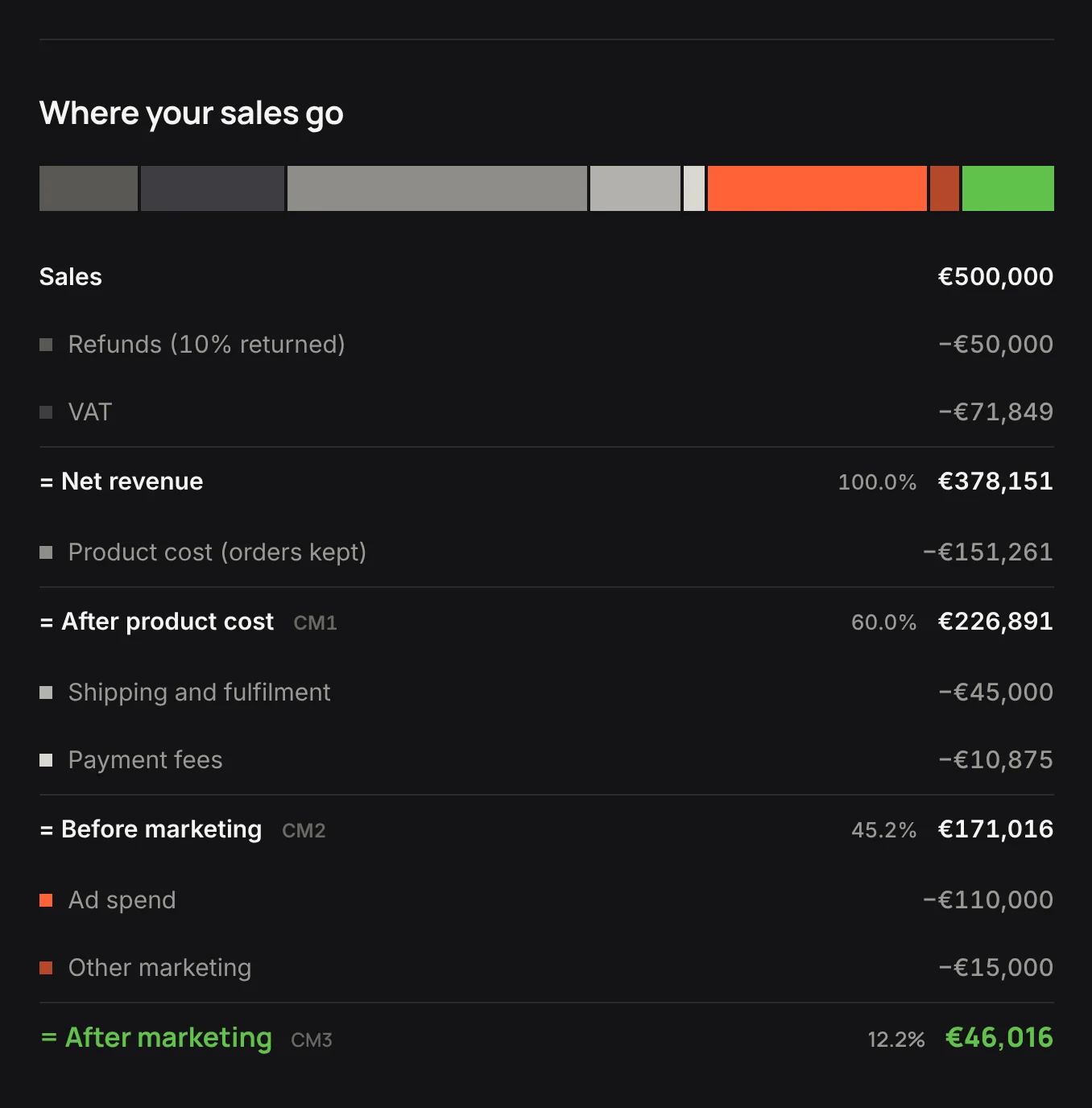
Task: Click the −€10,875 payment fees amount
Action: (x=996, y=760)
